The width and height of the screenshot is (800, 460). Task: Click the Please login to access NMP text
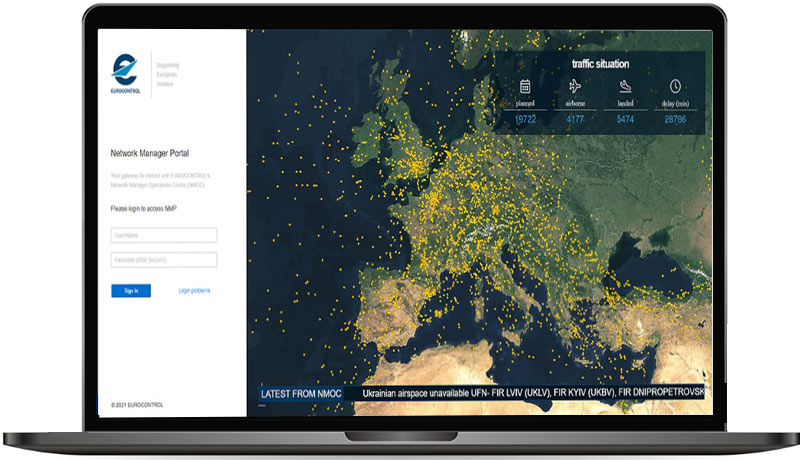pyautogui.click(x=144, y=208)
